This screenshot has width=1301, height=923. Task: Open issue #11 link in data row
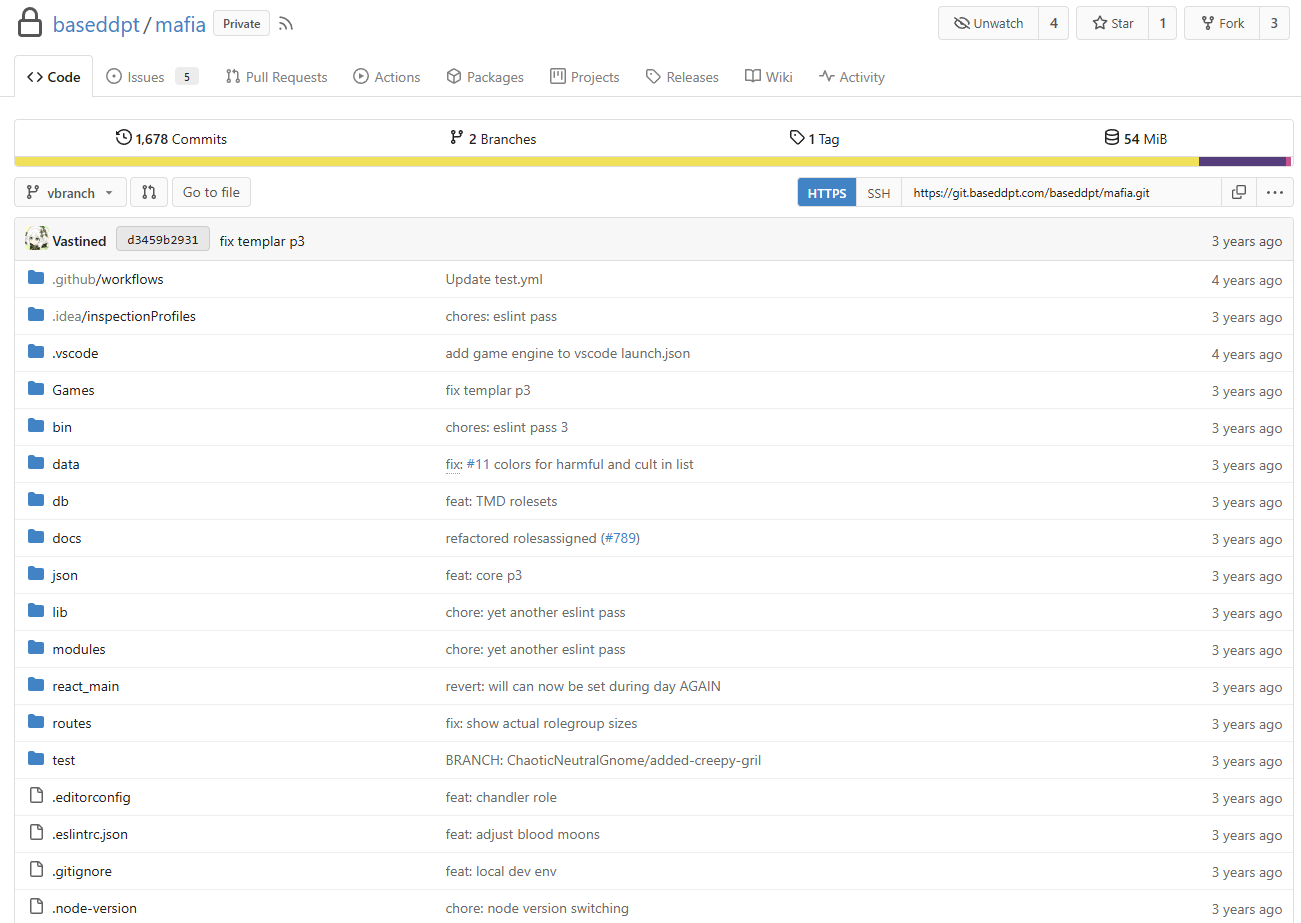coord(476,464)
